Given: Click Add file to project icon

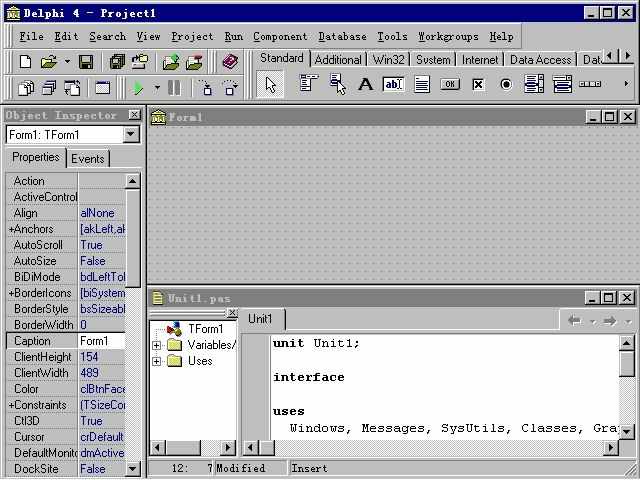Looking at the screenshot, I should [x=171, y=62].
